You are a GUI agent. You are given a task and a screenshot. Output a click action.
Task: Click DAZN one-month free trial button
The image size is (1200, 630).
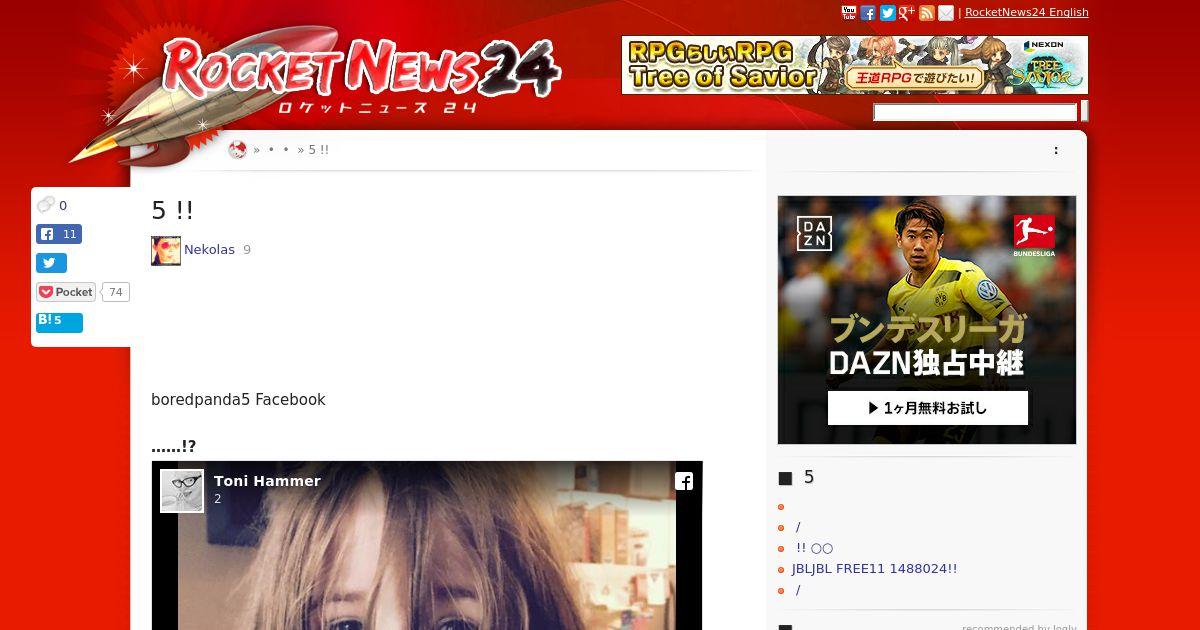pyautogui.click(x=928, y=408)
